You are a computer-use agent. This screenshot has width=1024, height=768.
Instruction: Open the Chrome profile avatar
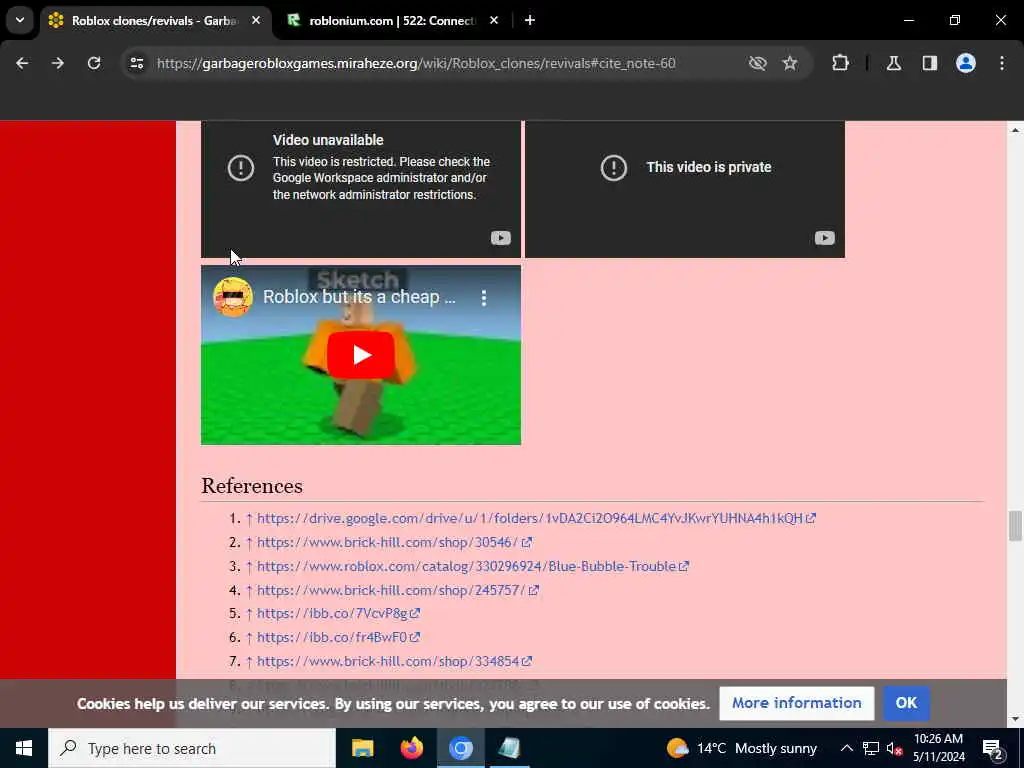966,63
